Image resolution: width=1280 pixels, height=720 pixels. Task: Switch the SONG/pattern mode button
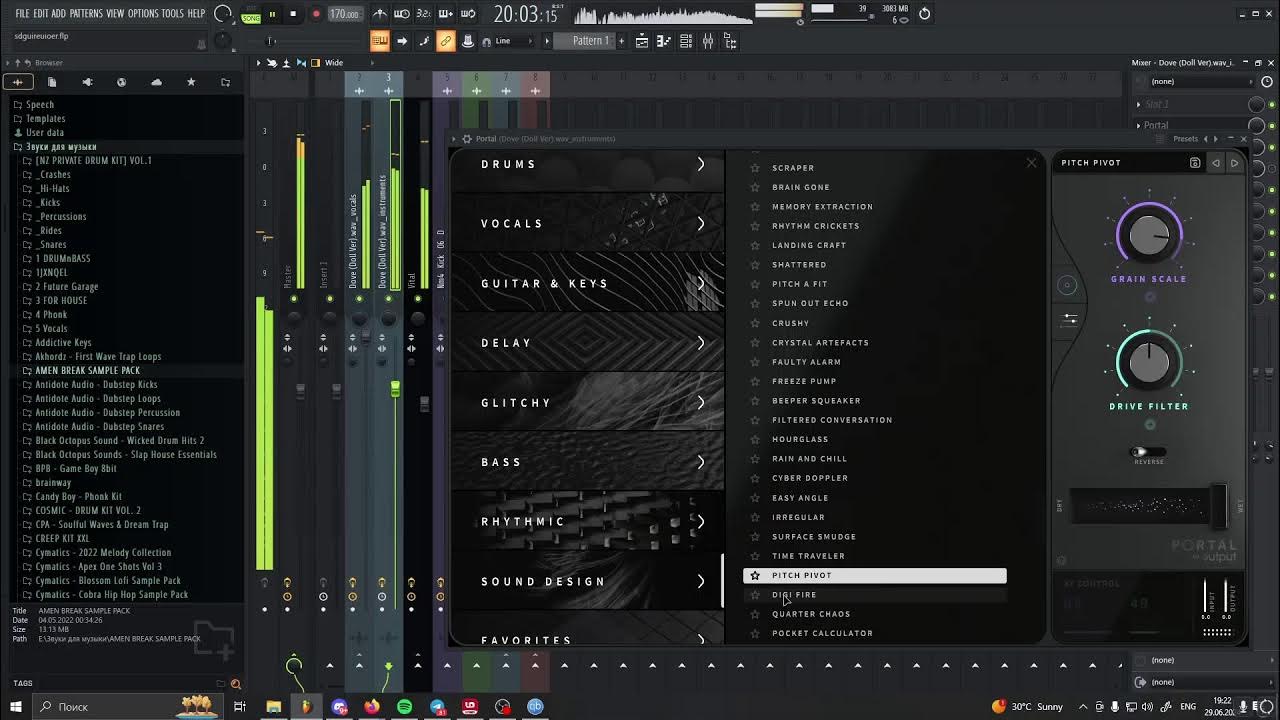[251, 15]
